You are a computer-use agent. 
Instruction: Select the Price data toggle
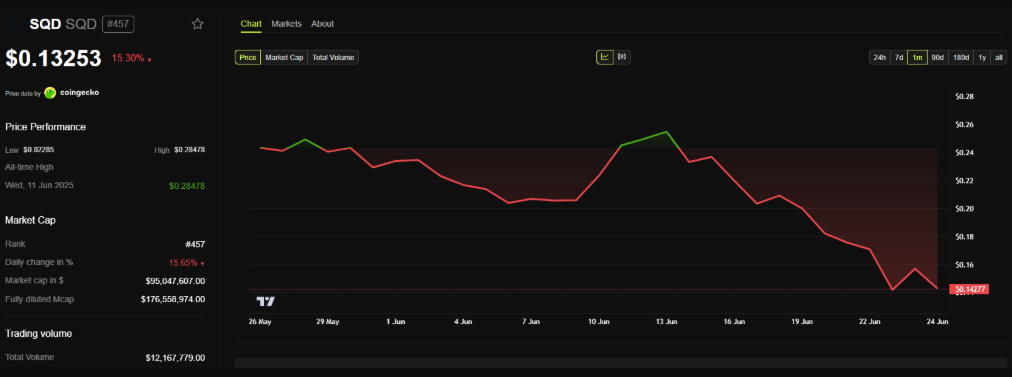point(248,57)
